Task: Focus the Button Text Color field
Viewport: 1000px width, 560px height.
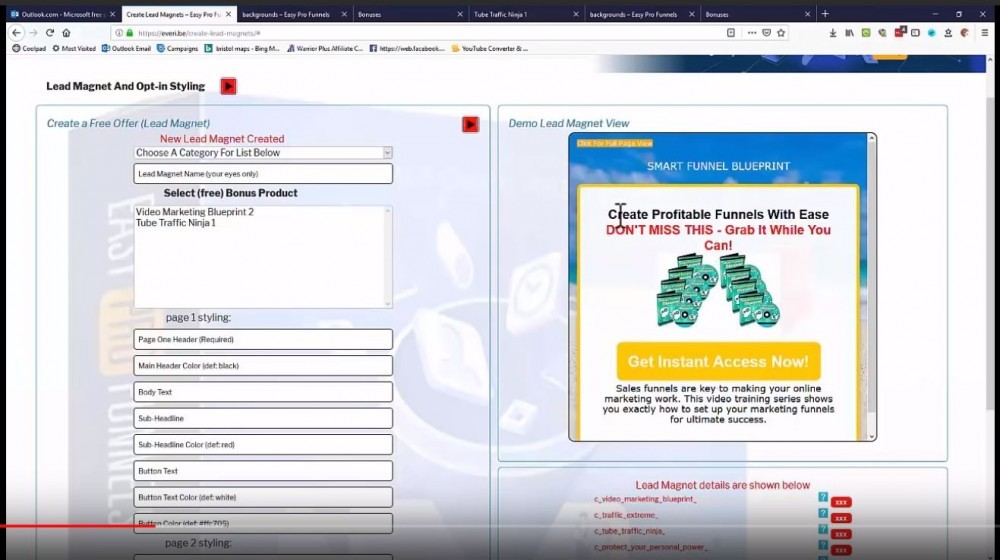Action: click(x=263, y=497)
